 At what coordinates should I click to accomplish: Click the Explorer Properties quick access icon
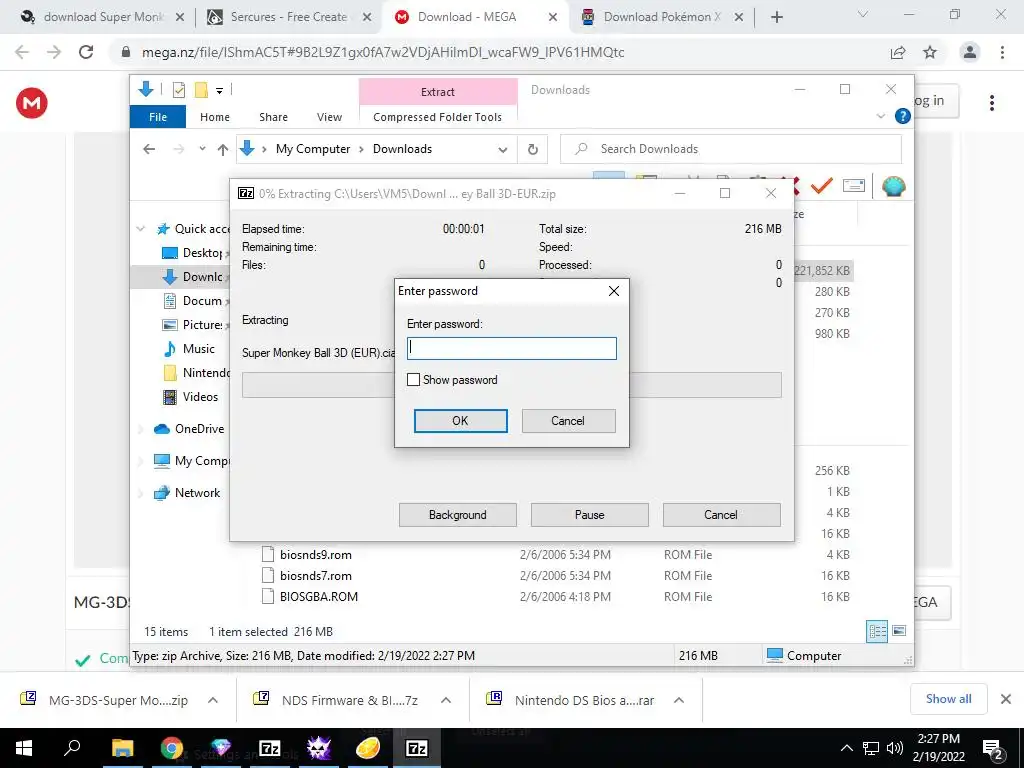(178, 90)
